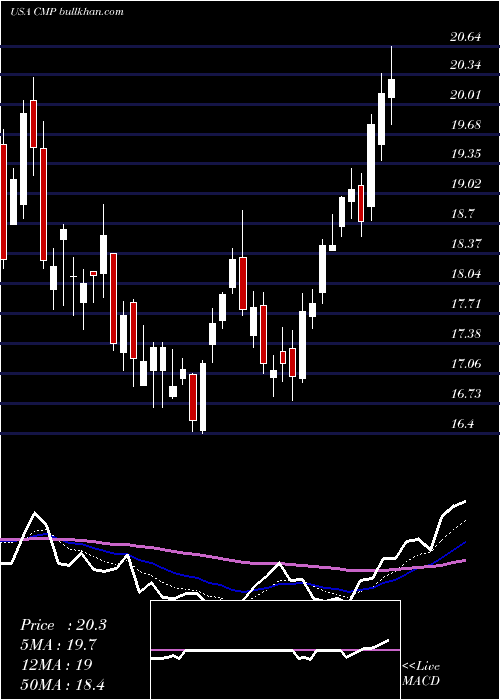The height and width of the screenshot is (700, 500).
Task: Click the 12MA : 19 readout
Action: pos(56,664)
